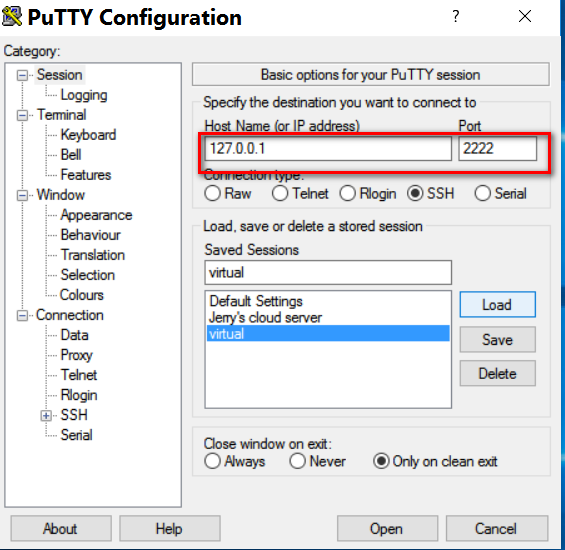Screen dimensions: 565x550
Task: Click the Host Name input field
Action: click(328, 148)
